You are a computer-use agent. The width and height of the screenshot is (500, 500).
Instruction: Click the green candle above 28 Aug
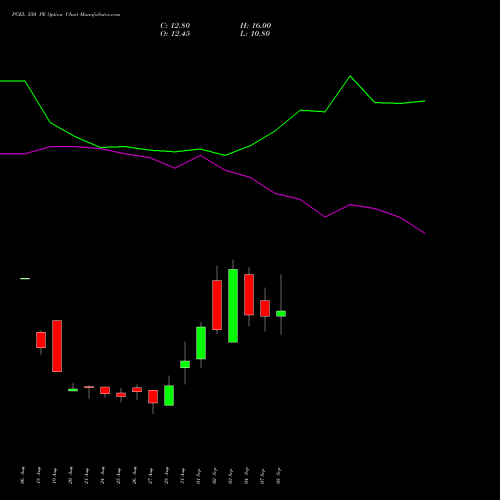pyautogui.click(x=169, y=396)
